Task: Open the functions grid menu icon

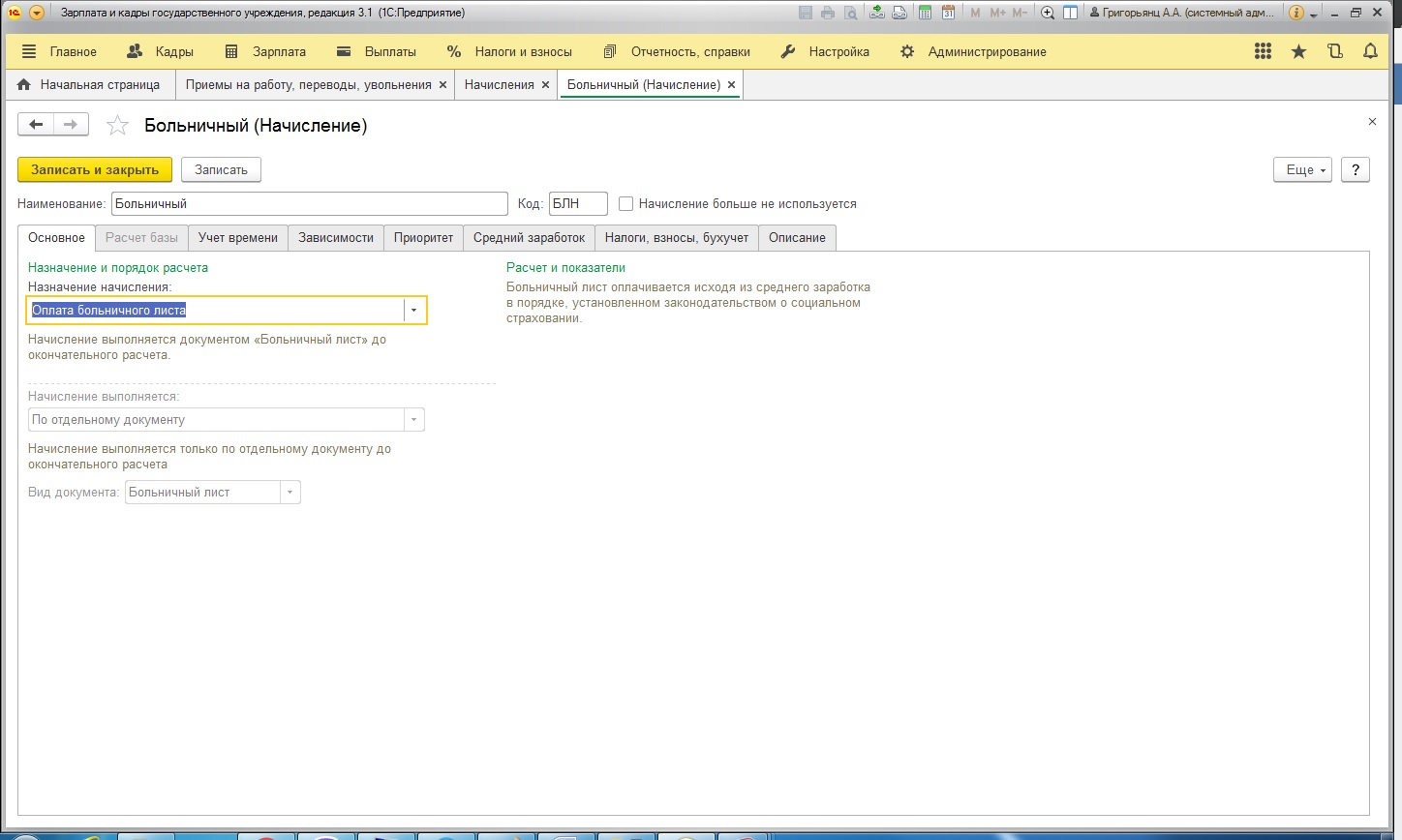Action: [x=1263, y=51]
